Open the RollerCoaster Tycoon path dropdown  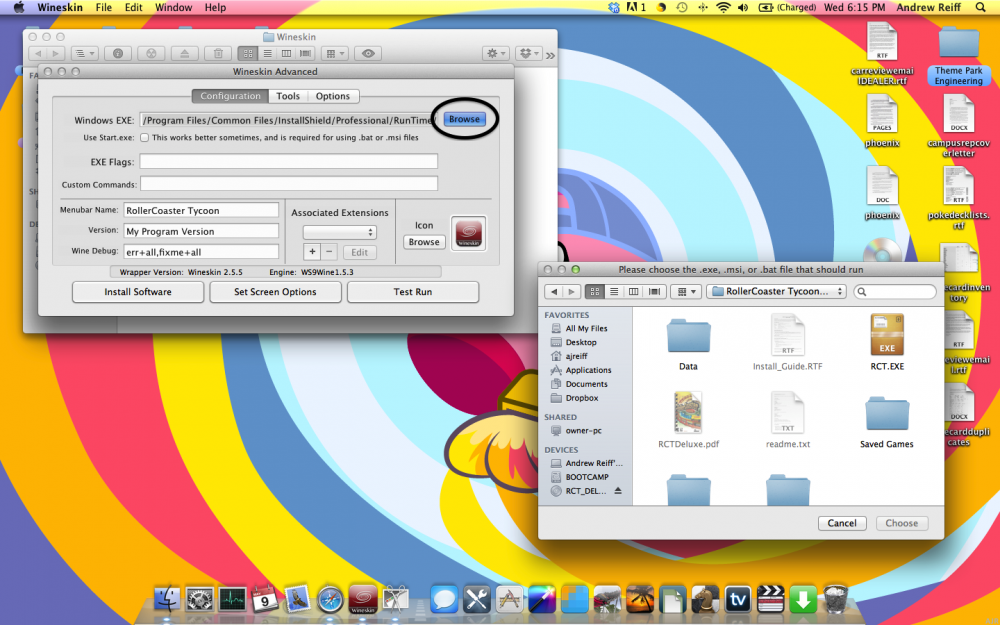coord(776,291)
